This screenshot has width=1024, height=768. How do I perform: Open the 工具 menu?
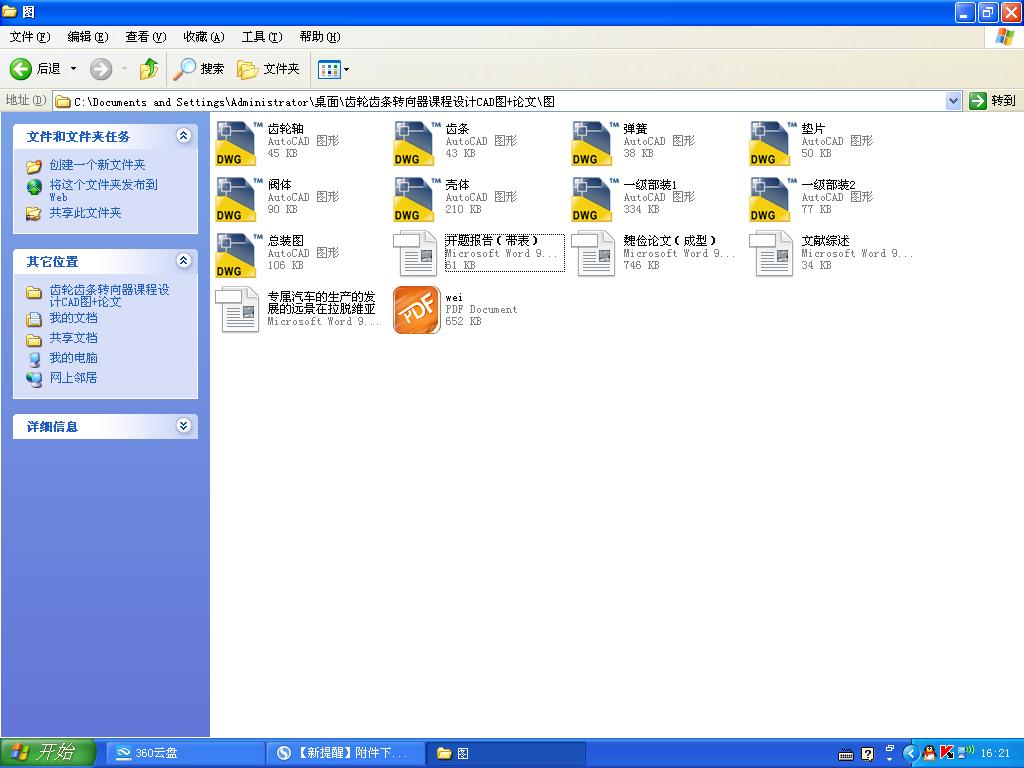(x=259, y=36)
